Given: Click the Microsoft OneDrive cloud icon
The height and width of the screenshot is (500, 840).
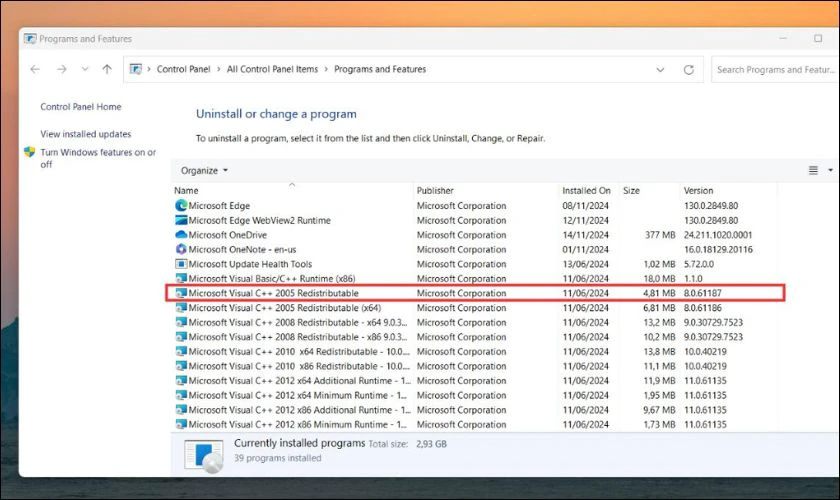Looking at the screenshot, I should pos(181,235).
